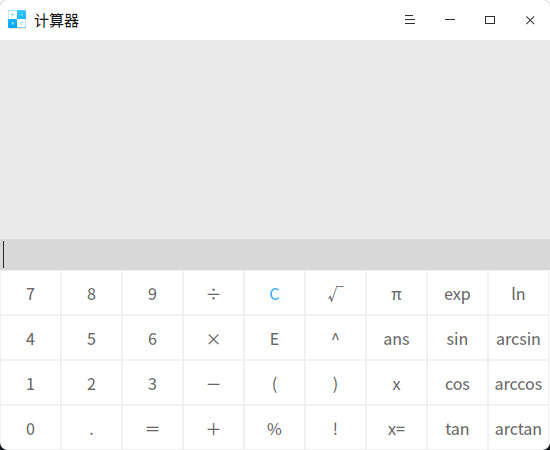Image resolution: width=550 pixels, height=450 pixels.
Task: Select the division ÷ operator
Action: click(x=213, y=294)
